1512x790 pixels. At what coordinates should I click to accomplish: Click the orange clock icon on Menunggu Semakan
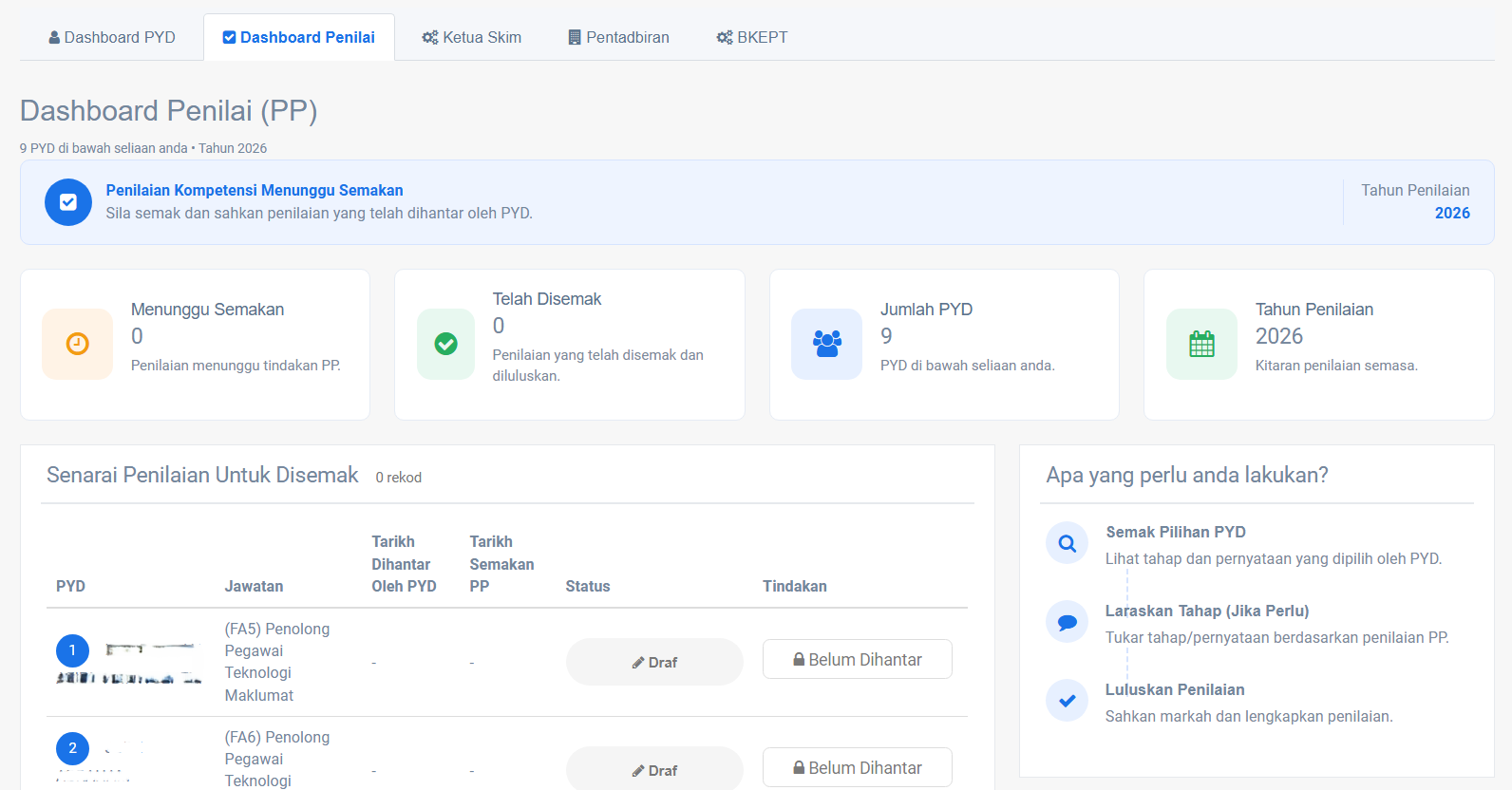coord(78,344)
